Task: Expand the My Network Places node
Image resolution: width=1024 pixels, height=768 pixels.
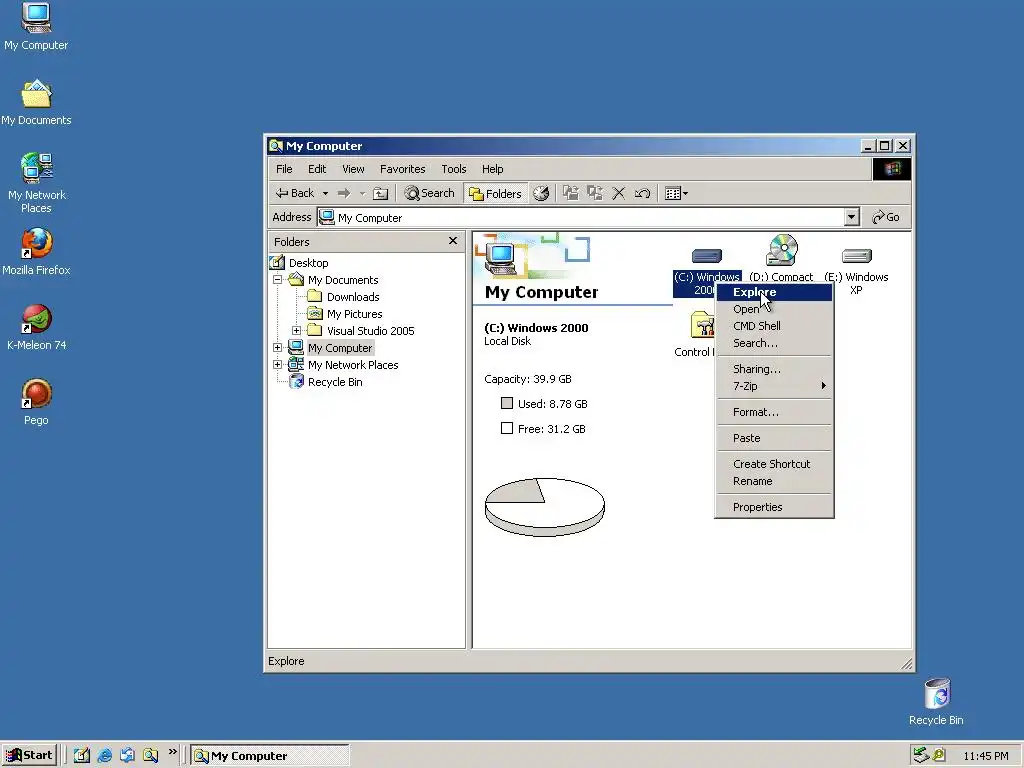Action: click(x=277, y=364)
